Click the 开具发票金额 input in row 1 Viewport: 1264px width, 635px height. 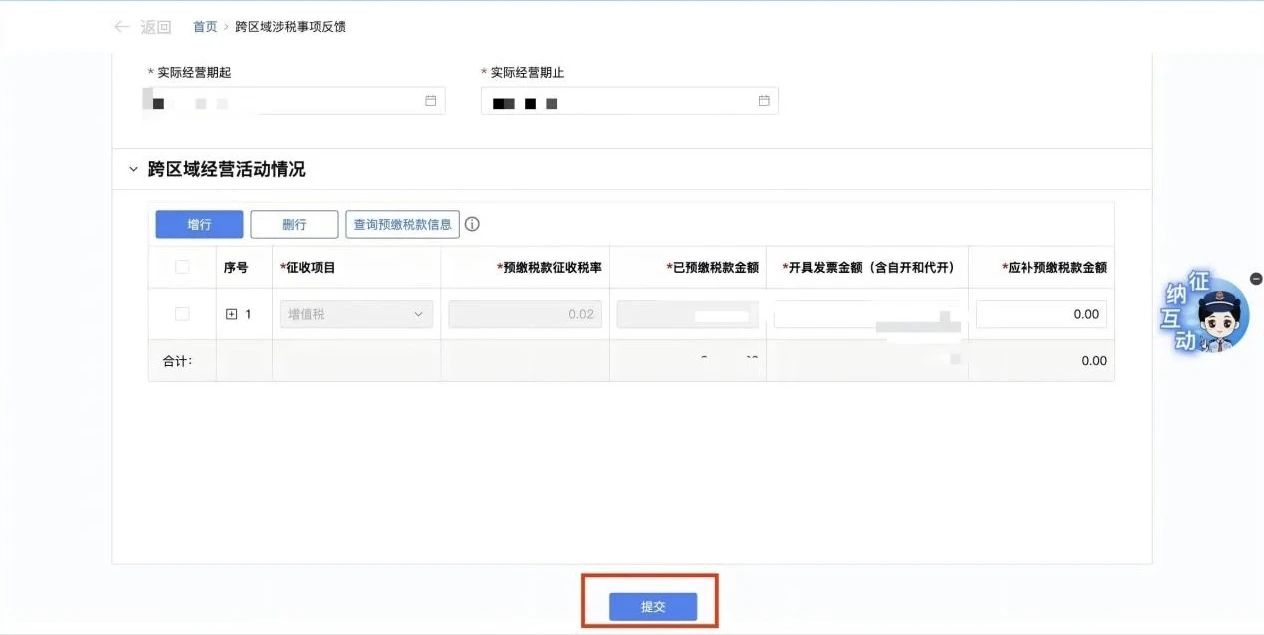[867, 314]
